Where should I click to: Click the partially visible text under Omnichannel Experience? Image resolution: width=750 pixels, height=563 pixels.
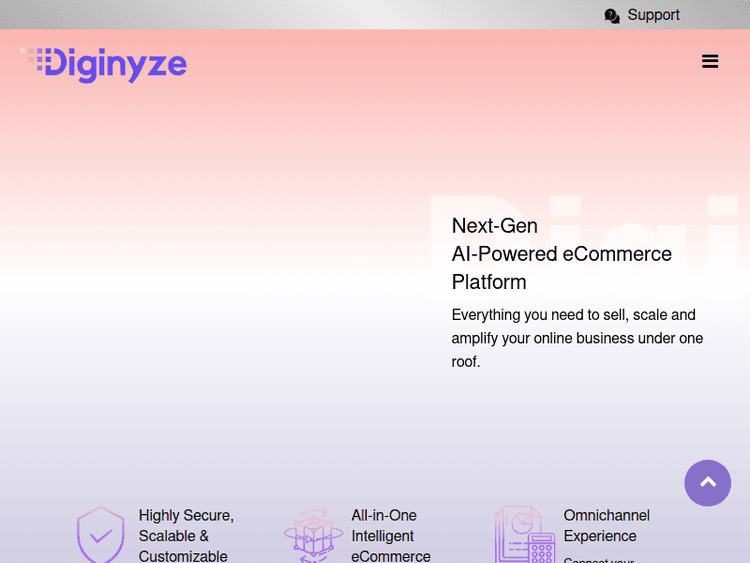[x=598, y=559]
